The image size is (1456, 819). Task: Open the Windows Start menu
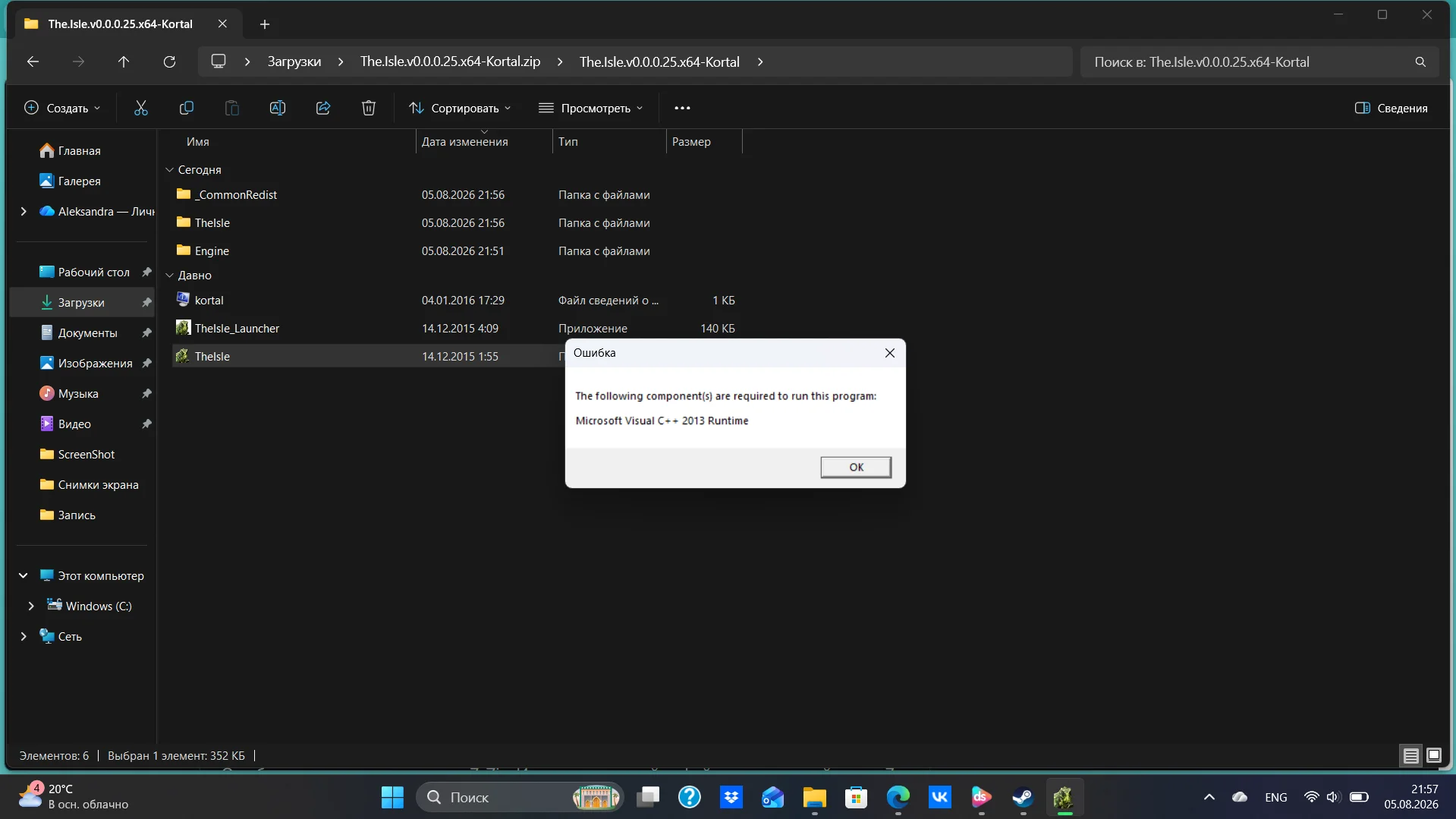click(x=392, y=798)
